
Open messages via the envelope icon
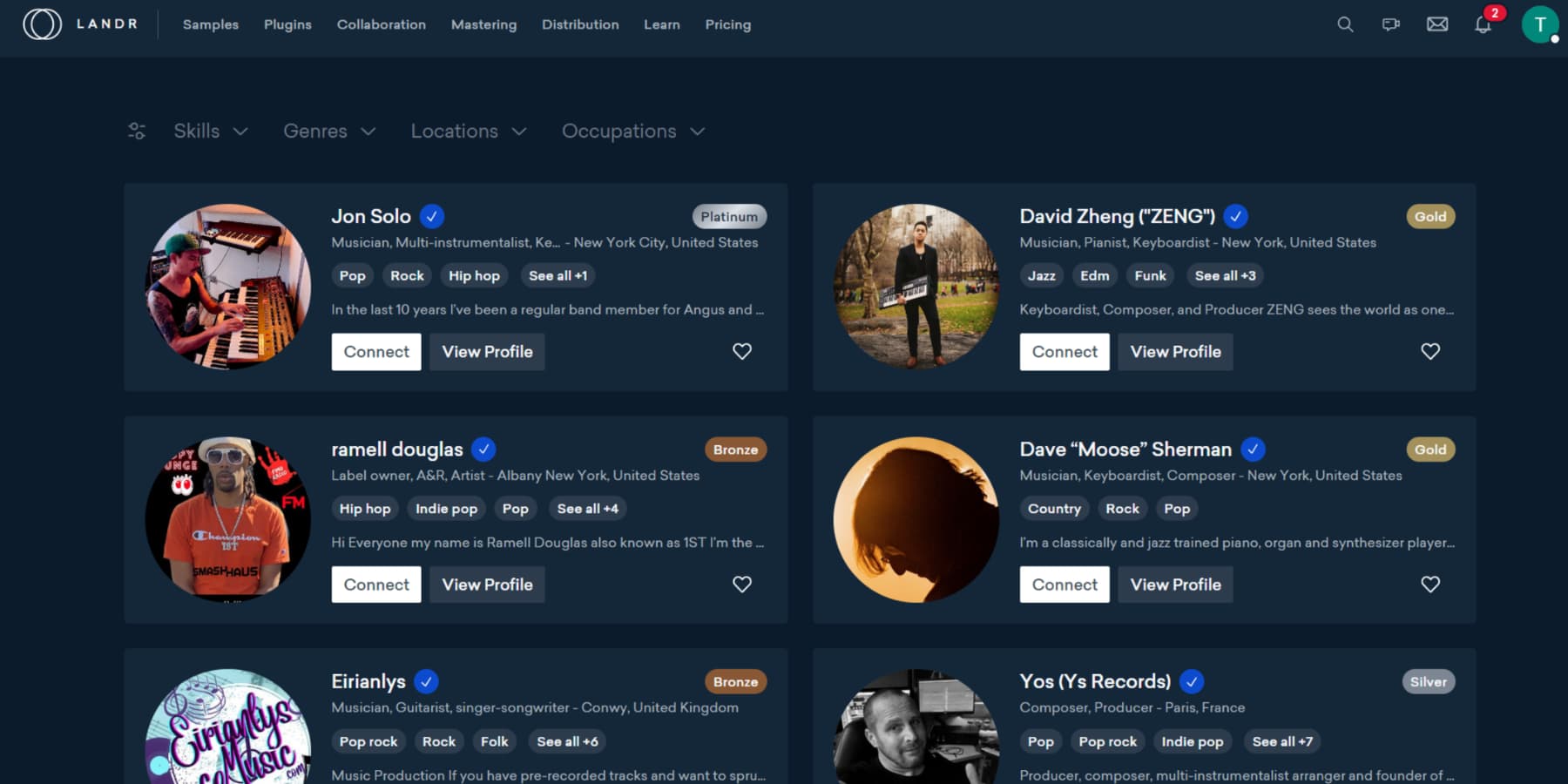pyautogui.click(x=1436, y=24)
